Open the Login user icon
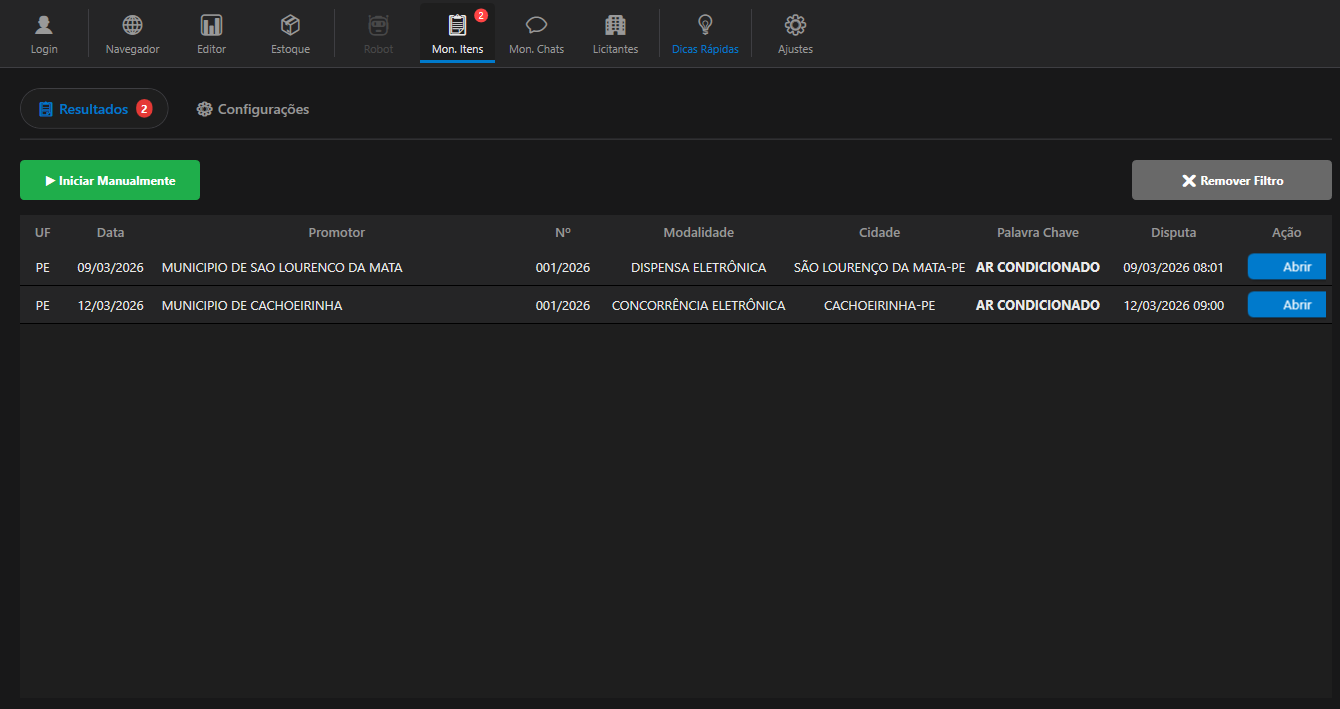The image size is (1340, 709). click(44, 26)
